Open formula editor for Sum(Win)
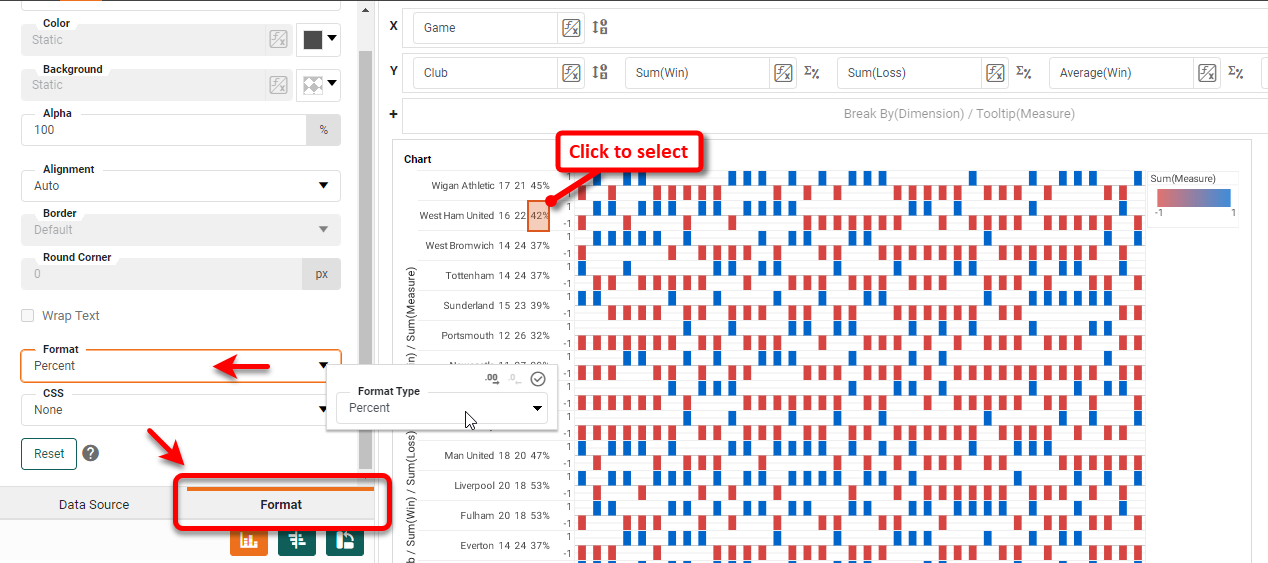Image resolution: width=1268 pixels, height=563 pixels. (x=784, y=73)
